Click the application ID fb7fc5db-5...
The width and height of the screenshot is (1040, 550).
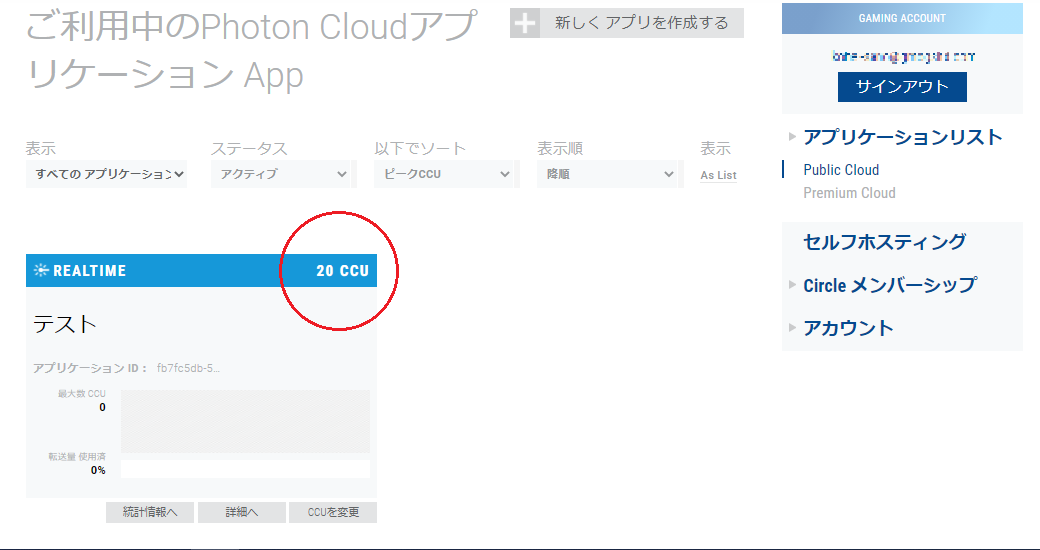[x=188, y=368]
